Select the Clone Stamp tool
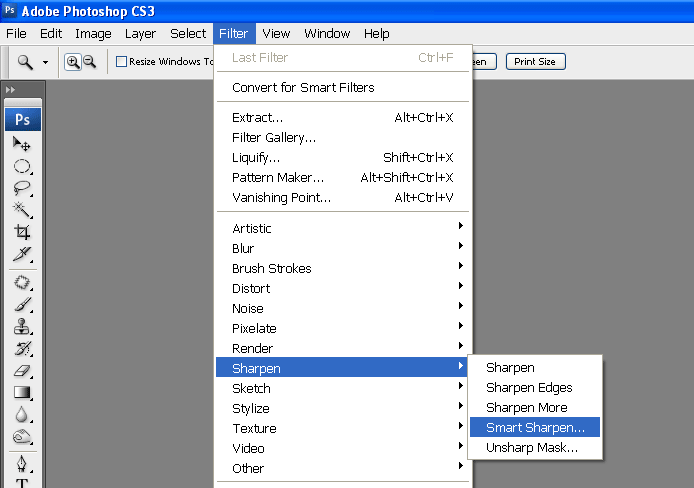 pyautogui.click(x=22, y=327)
